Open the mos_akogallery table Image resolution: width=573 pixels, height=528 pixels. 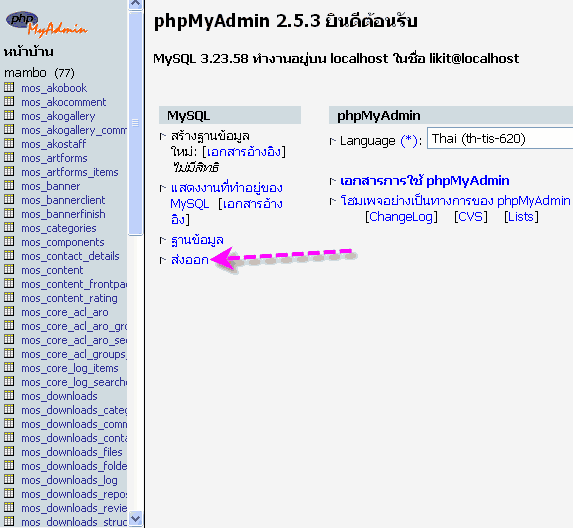click(x=58, y=116)
